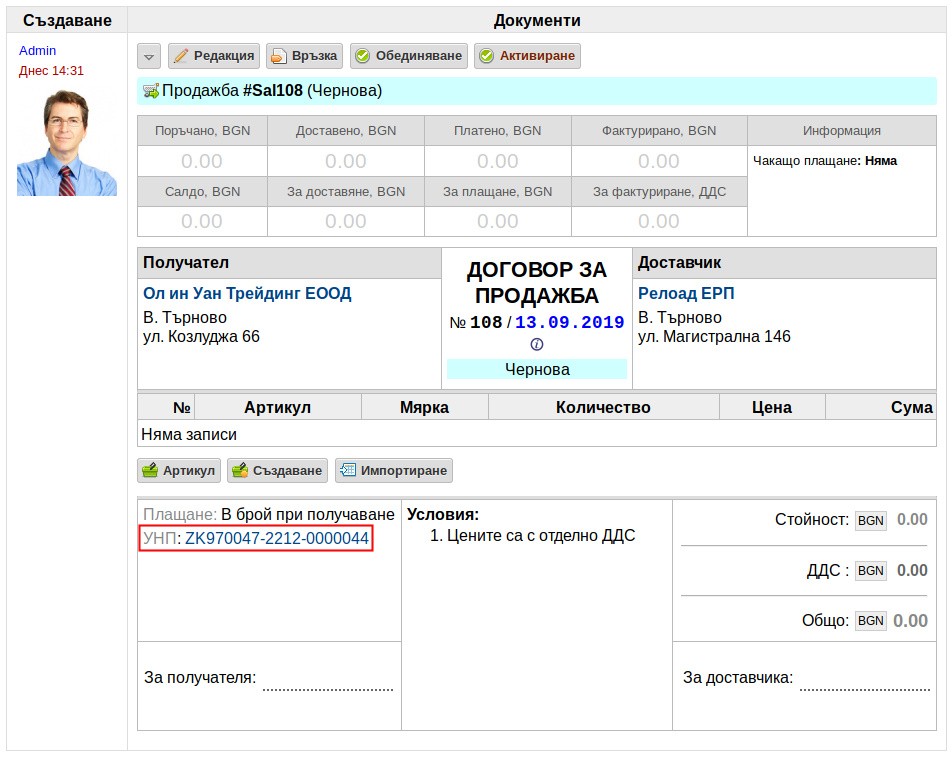Click the Артикул column header
Screen dimensions: 952x757
pyautogui.click(x=277, y=407)
